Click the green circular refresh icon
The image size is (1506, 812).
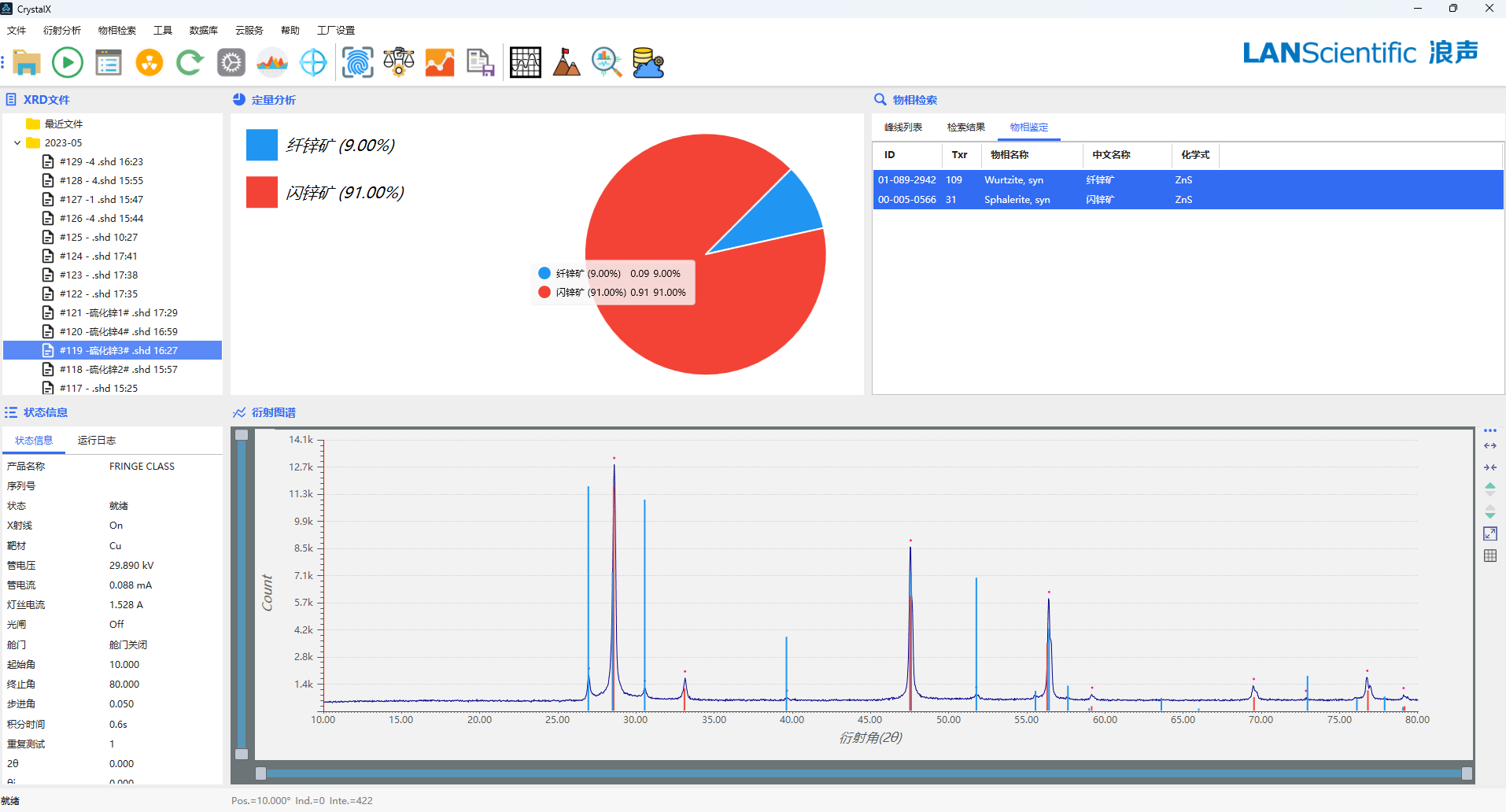190,62
